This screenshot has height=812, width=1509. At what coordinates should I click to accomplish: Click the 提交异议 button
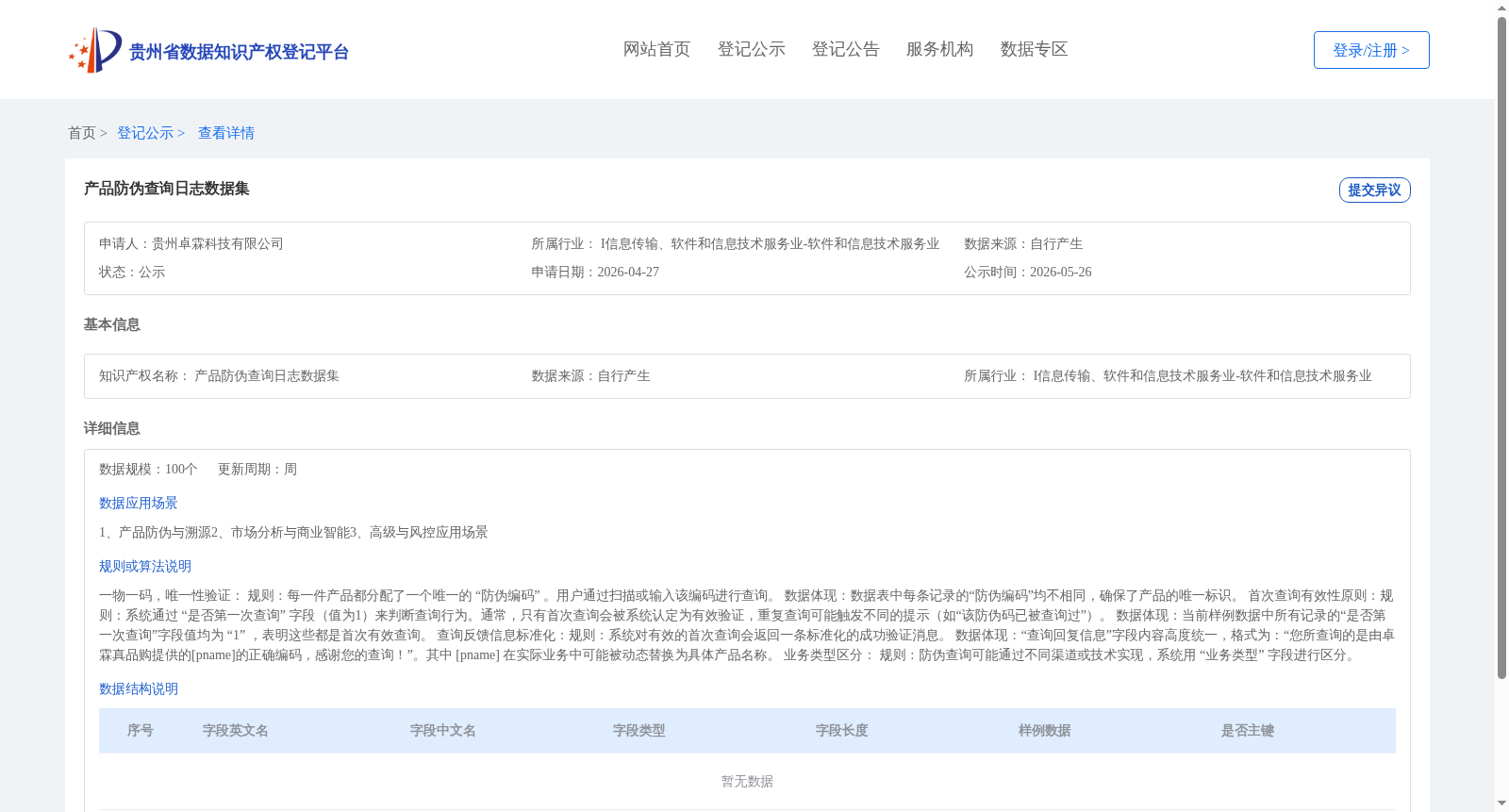[x=1374, y=190]
